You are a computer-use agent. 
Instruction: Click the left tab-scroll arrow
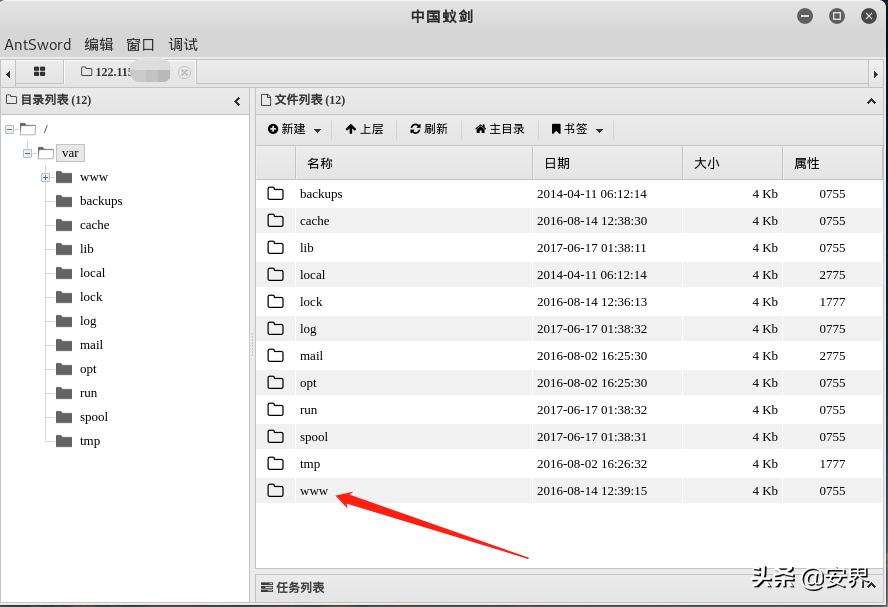8,71
